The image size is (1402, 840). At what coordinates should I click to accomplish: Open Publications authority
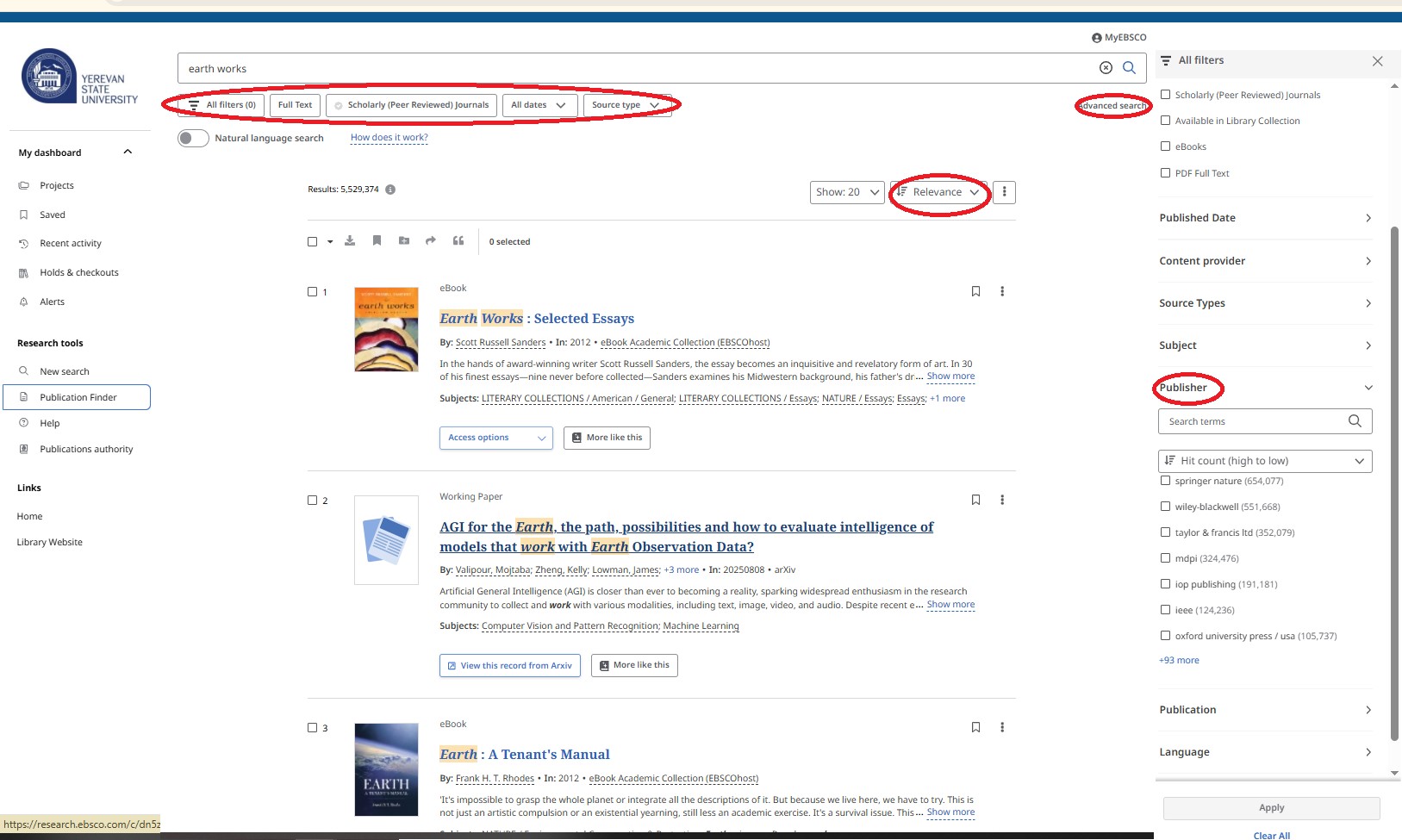[x=86, y=449]
